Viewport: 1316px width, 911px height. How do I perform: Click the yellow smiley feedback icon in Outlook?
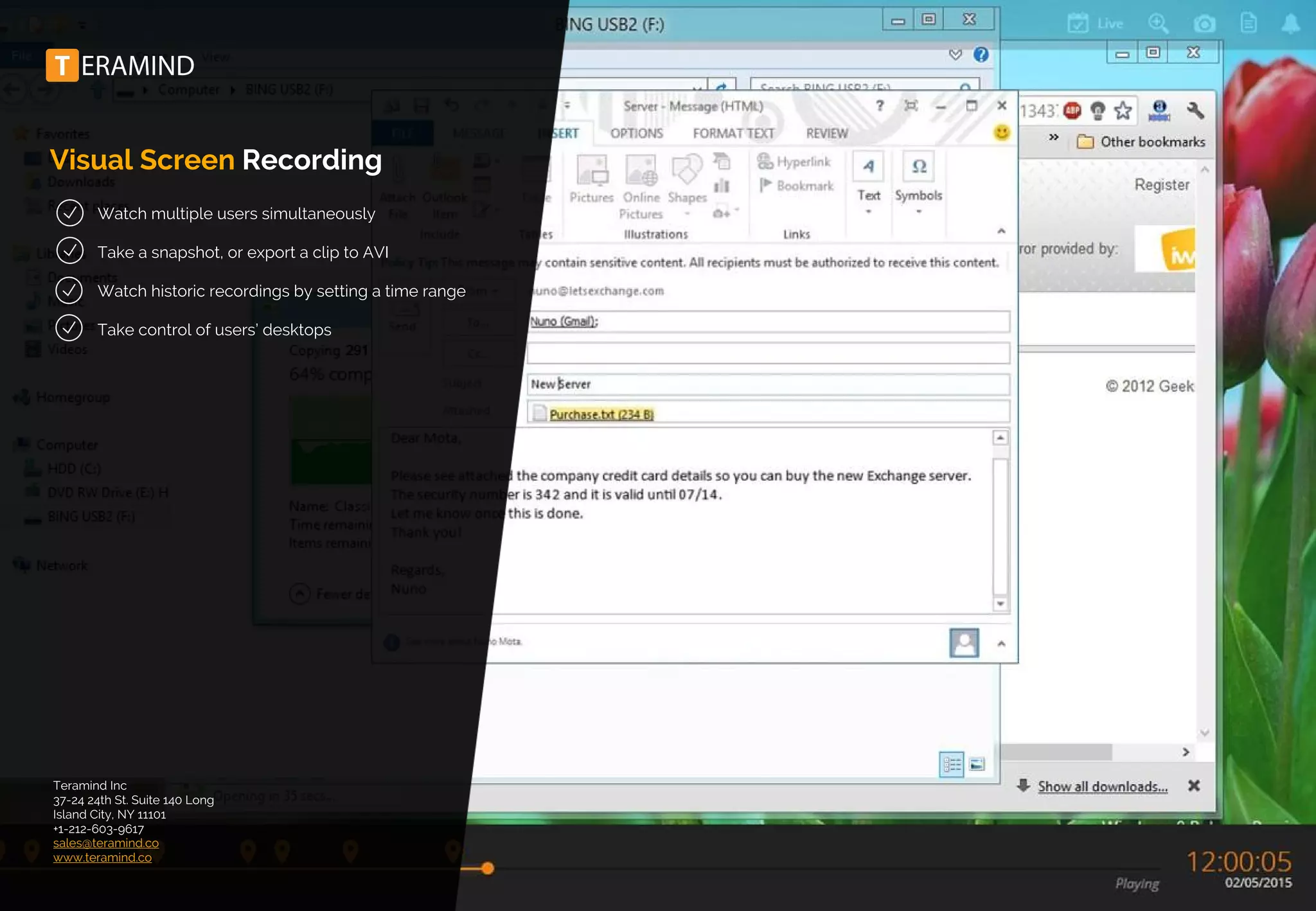[1001, 132]
